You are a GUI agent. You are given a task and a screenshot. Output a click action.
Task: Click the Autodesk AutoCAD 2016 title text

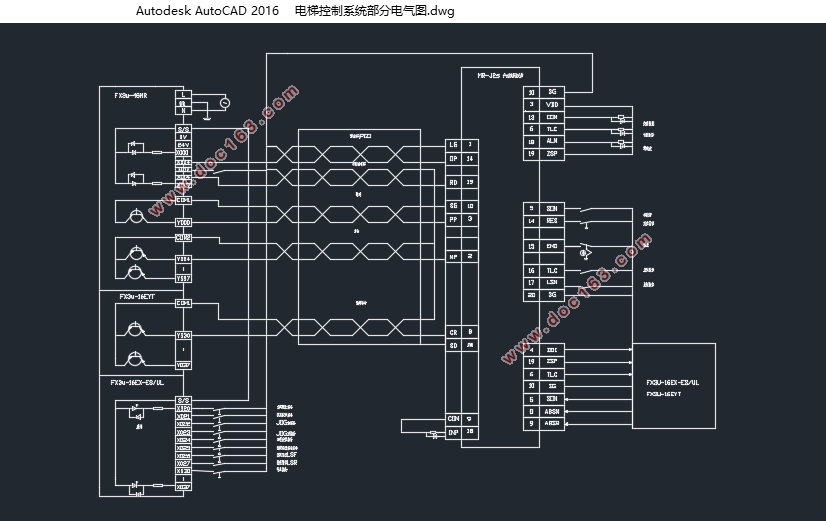point(207,11)
